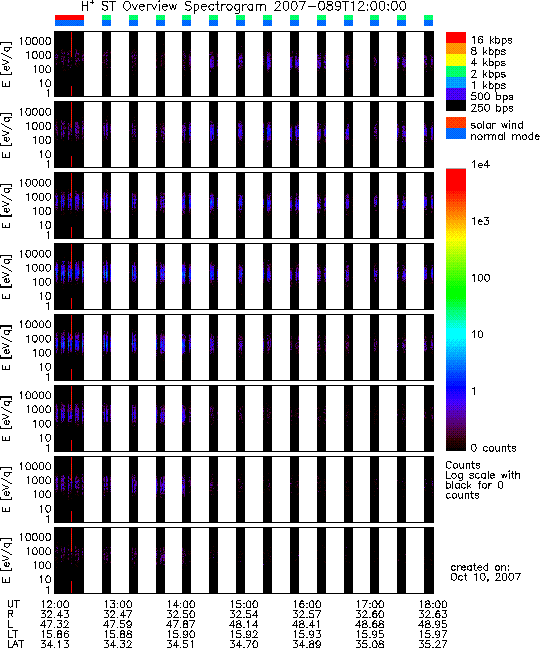Click the L value '47.87'
This screenshot has height=648, width=540.
pos(181,624)
